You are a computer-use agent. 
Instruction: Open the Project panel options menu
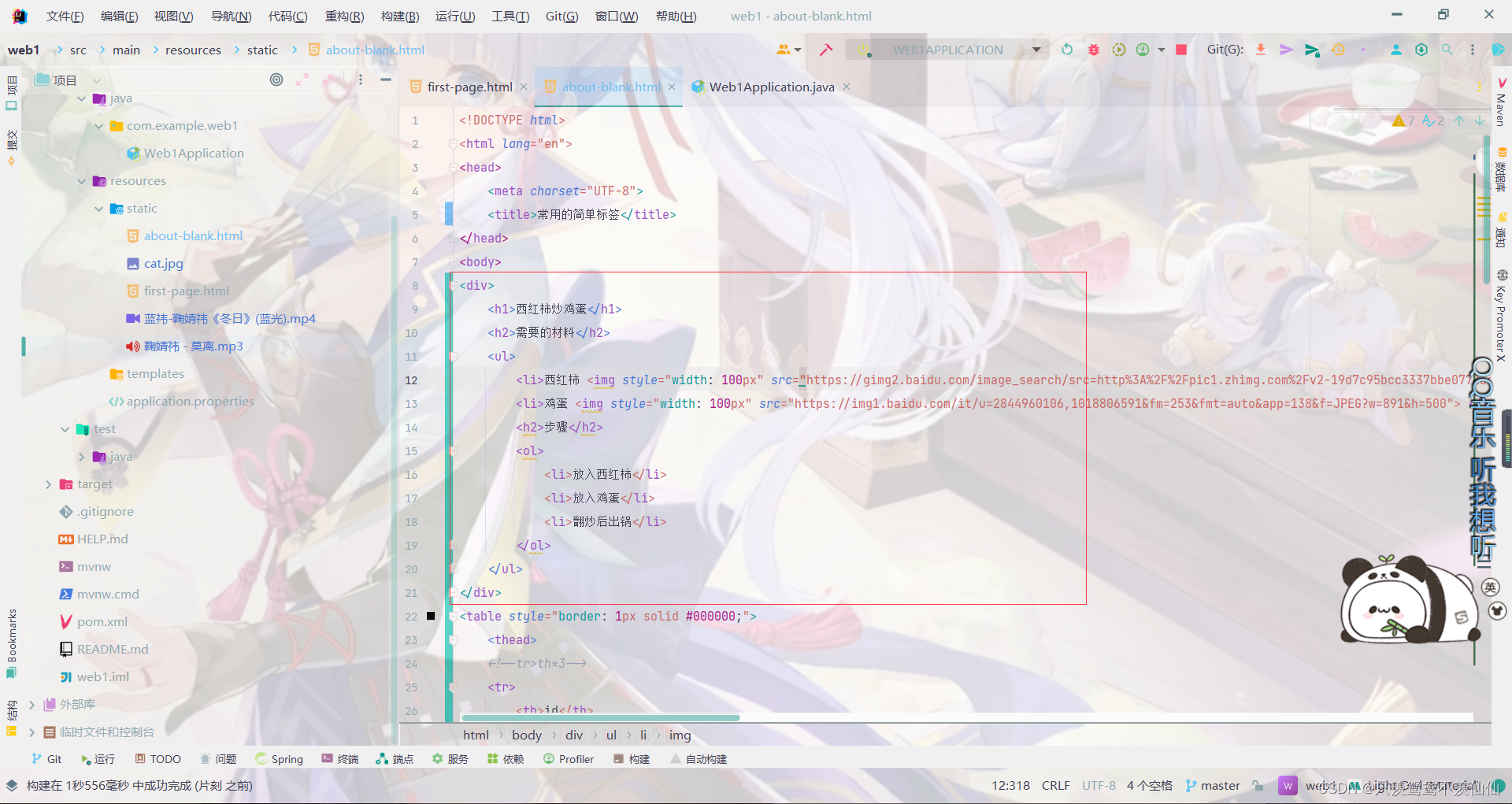361,80
